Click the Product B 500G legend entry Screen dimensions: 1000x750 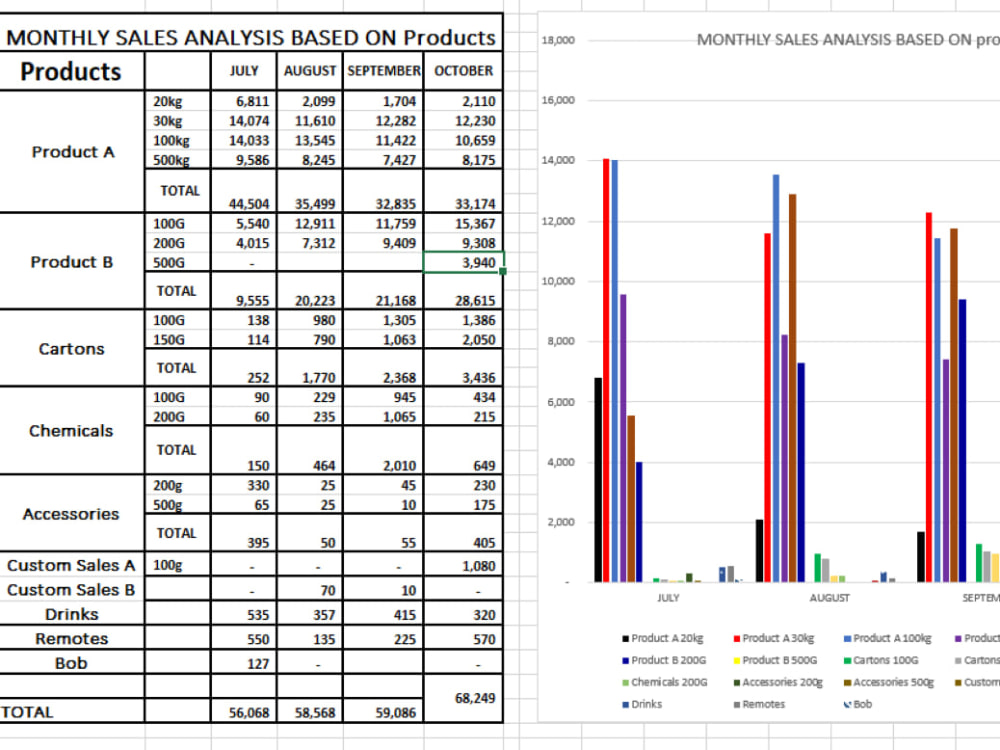tap(775, 660)
